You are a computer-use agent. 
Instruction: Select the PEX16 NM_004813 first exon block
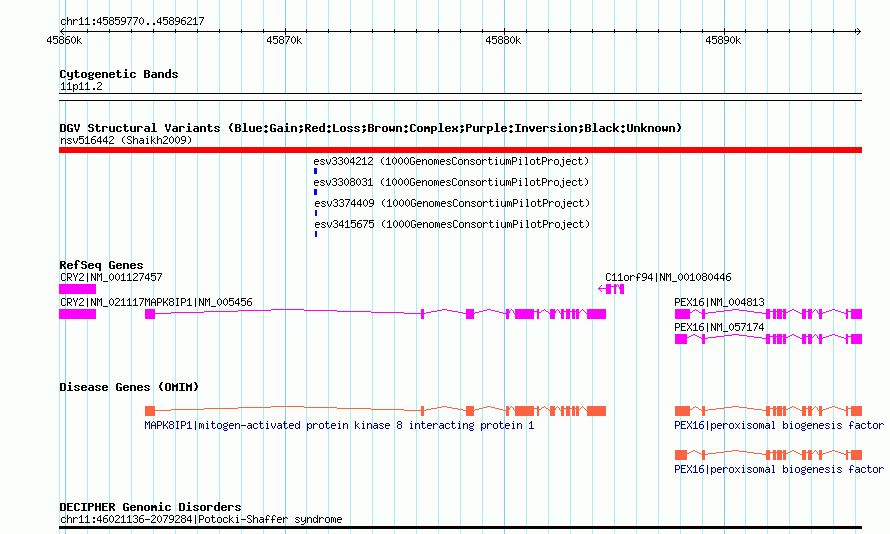point(682,314)
